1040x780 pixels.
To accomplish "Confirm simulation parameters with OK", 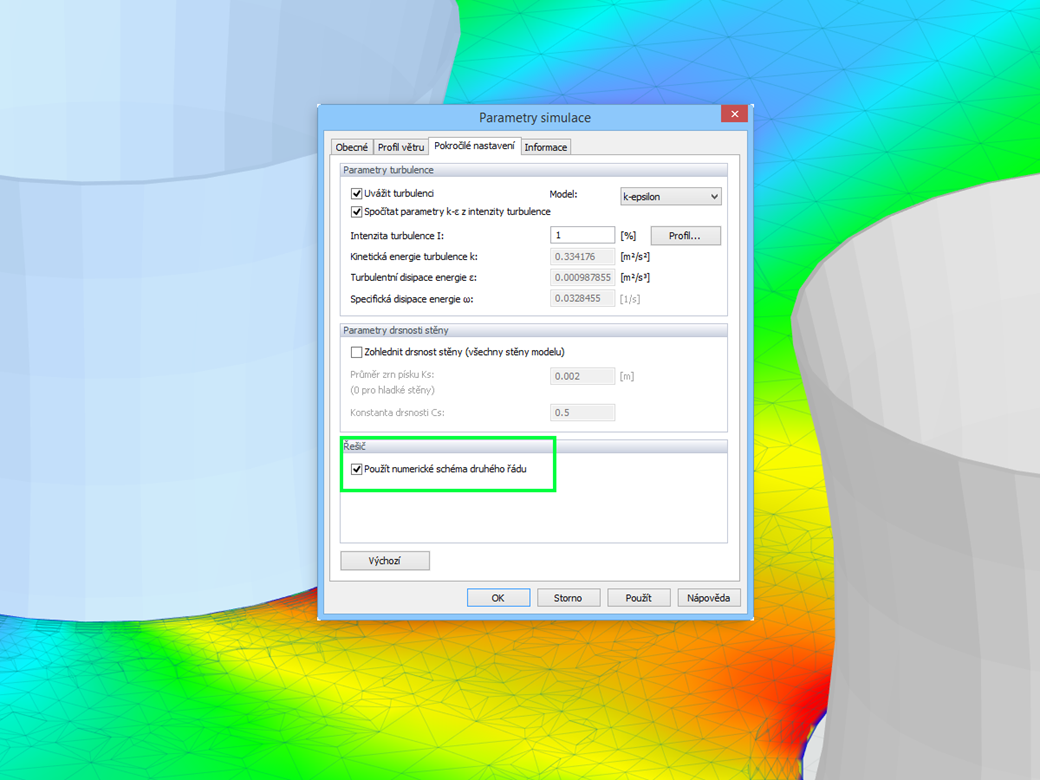I will coord(498,597).
